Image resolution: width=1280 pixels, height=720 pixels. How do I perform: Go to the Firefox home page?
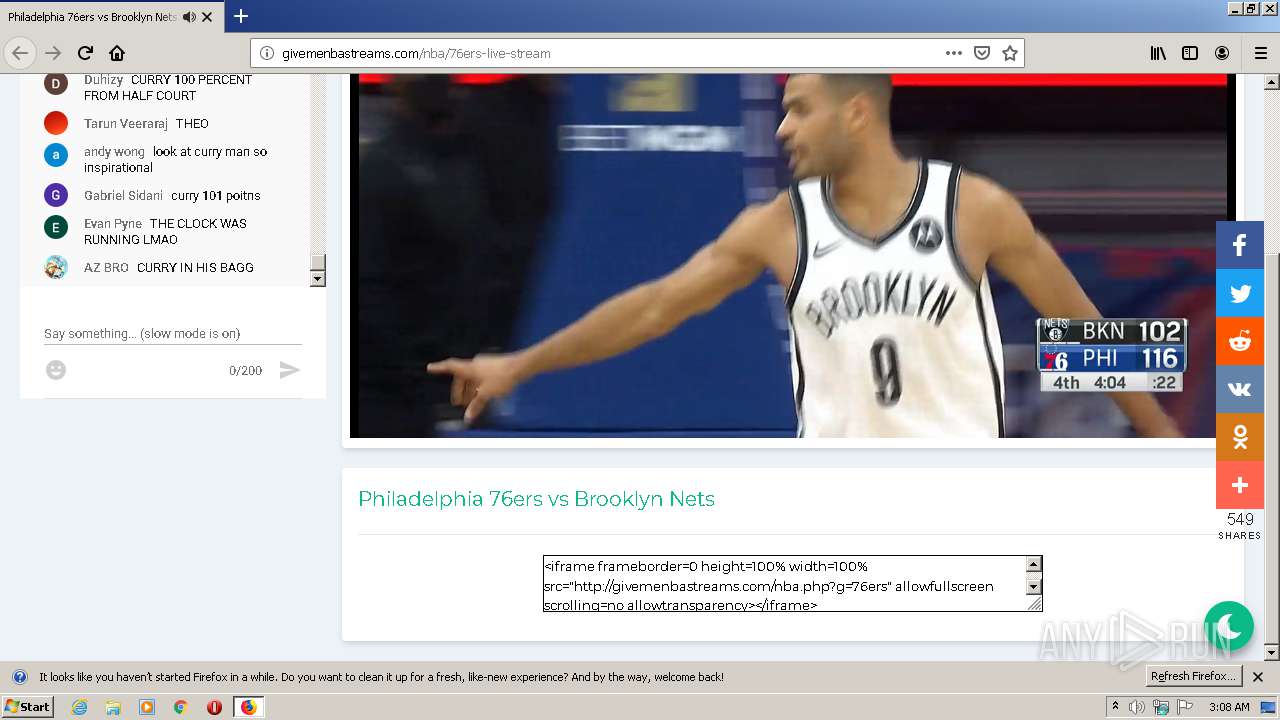pos(117,53)
